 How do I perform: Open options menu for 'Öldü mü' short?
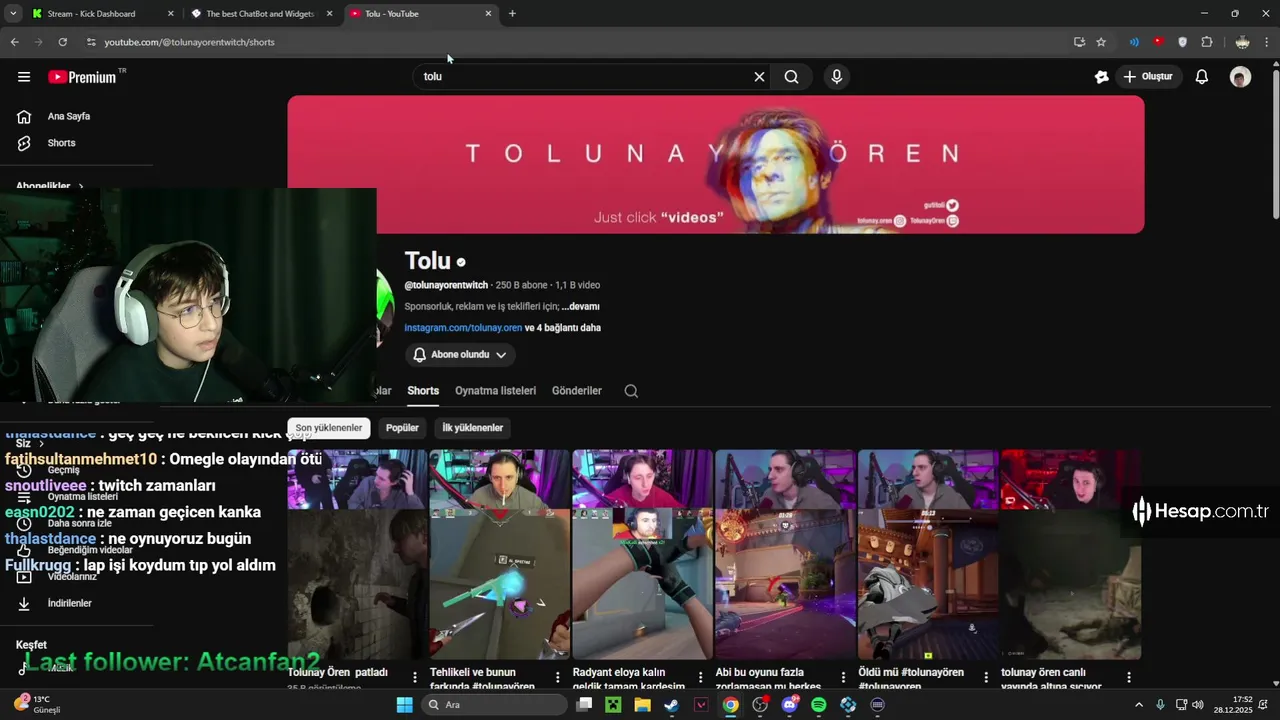(986, 677)
